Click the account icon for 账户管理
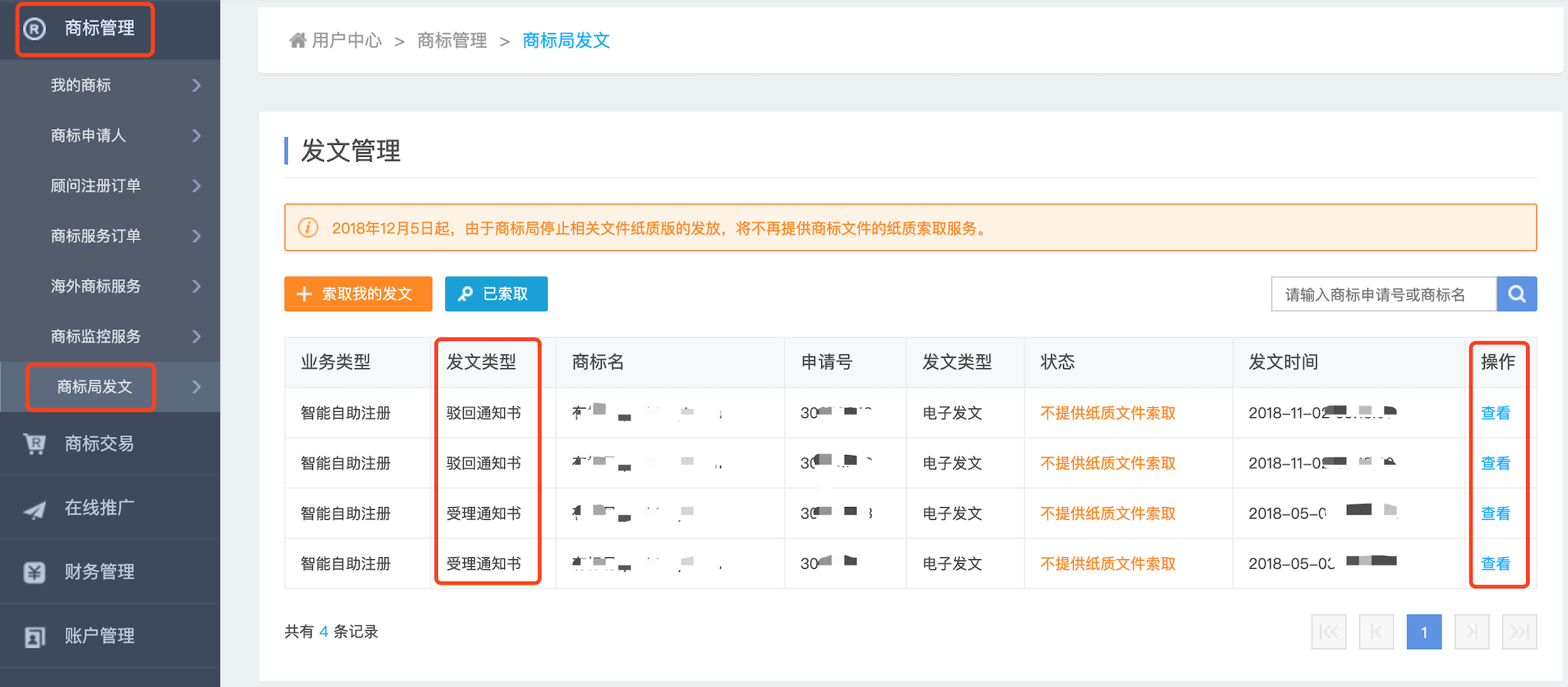1568x687 pixels. point(34,636)
